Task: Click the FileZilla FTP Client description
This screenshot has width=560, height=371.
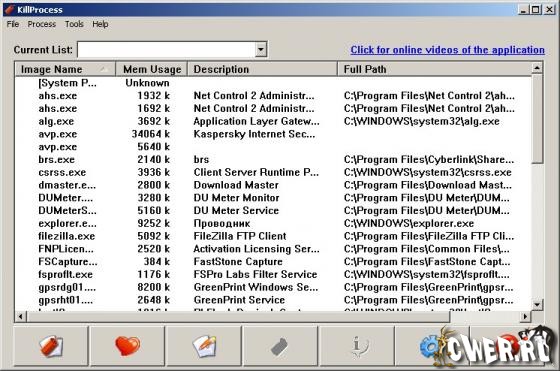Action: 240,236
